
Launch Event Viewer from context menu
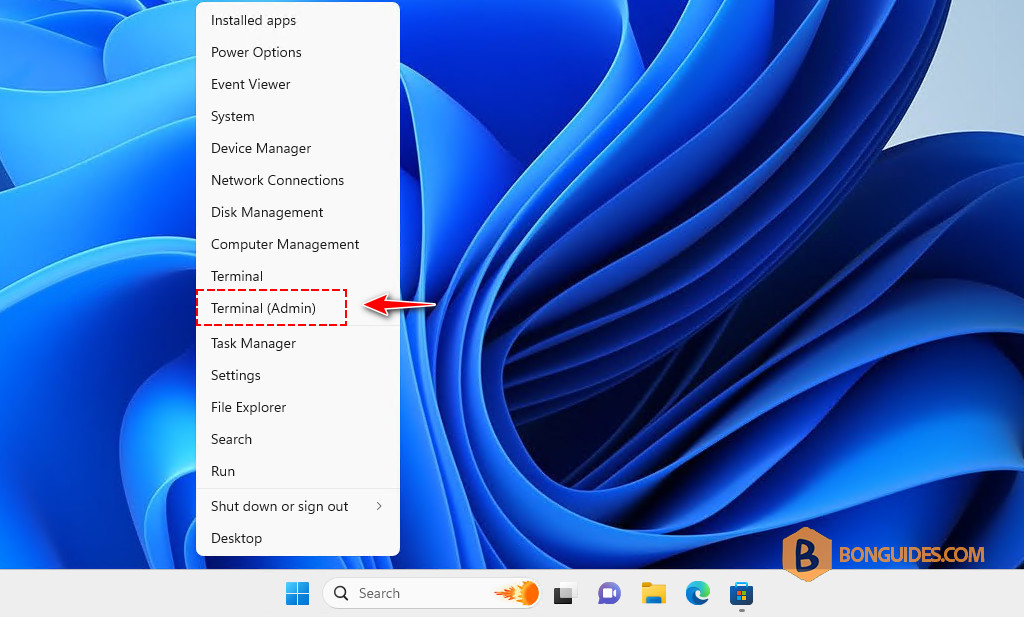[298, 85]
